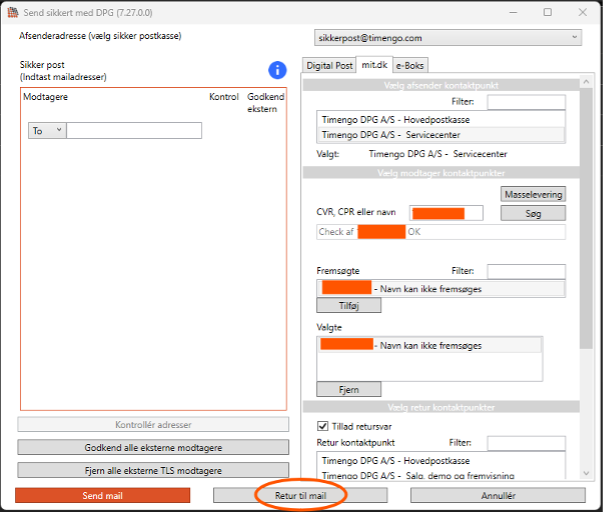Open the To recipient type dropdown

[x=47, y=131]
